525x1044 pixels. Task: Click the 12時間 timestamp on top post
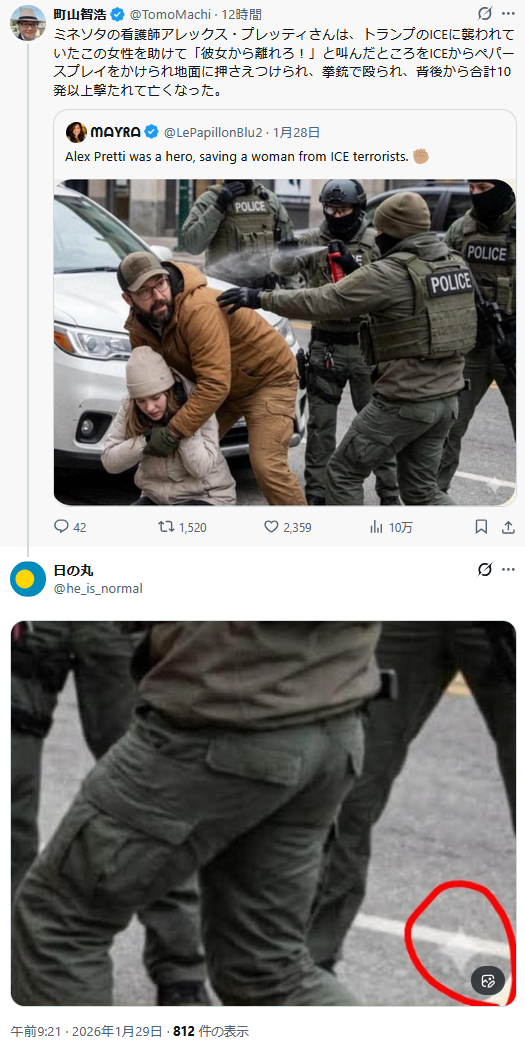[242, 14]
